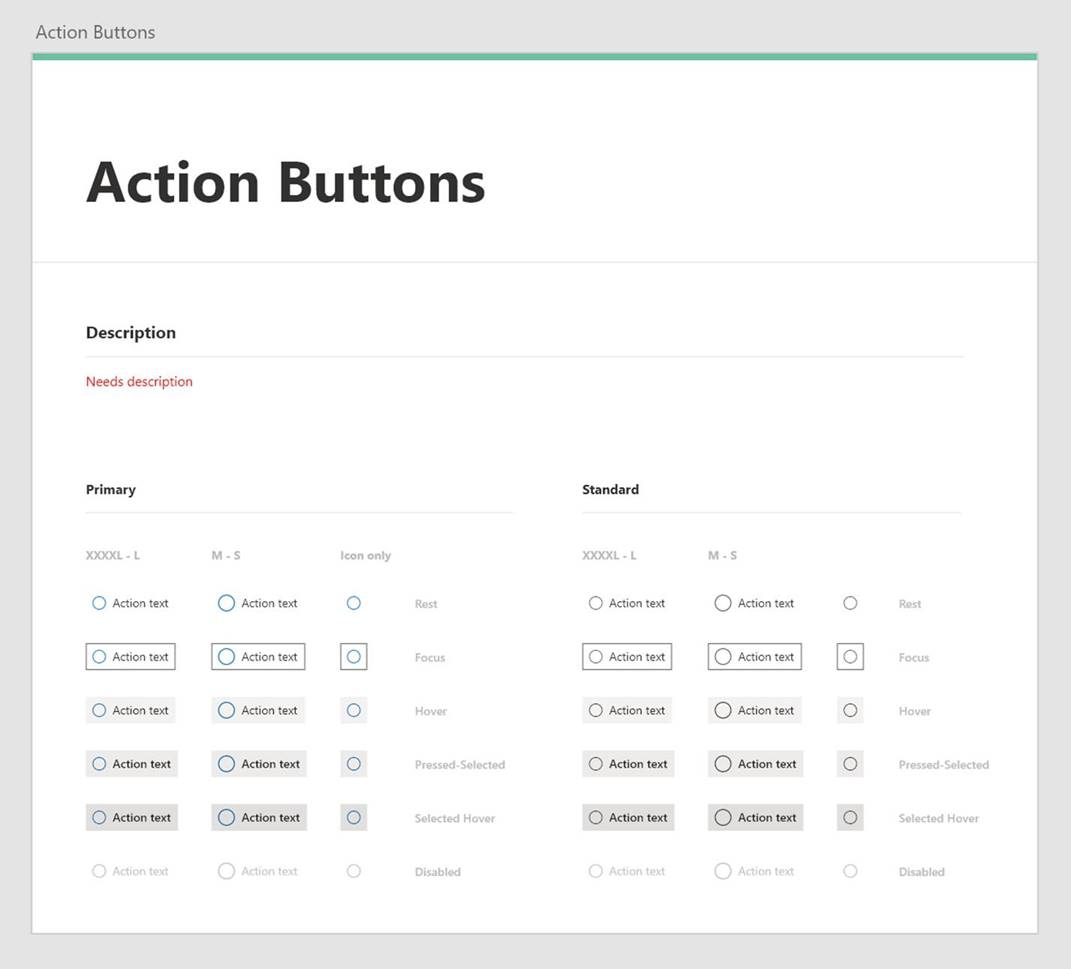Viewport: 1071px width, 969px height.
Task: Click Primary XXXXL-L Action text button, Pressed-Selected row
Action: pos(132,763)
